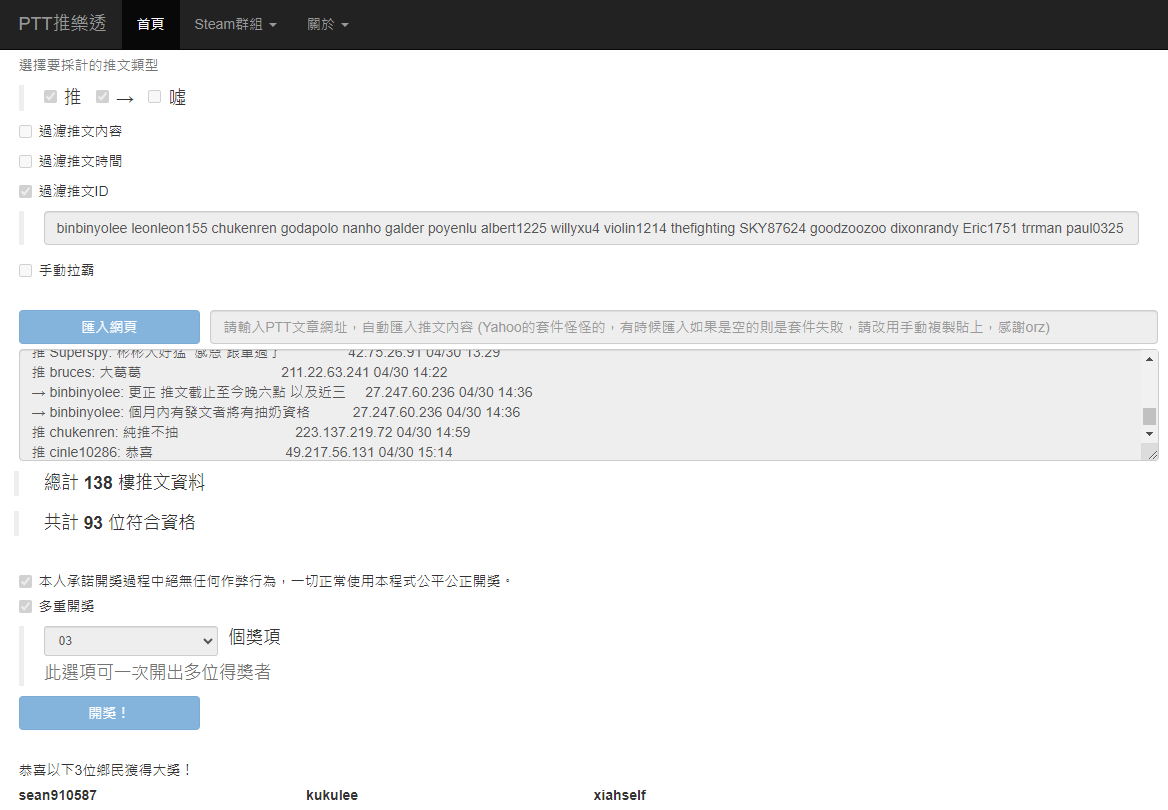Viewport: 1168px width, 810px height.
Task: Expand the Steam群組 dropdown menu
Action: tap(235, 25)
